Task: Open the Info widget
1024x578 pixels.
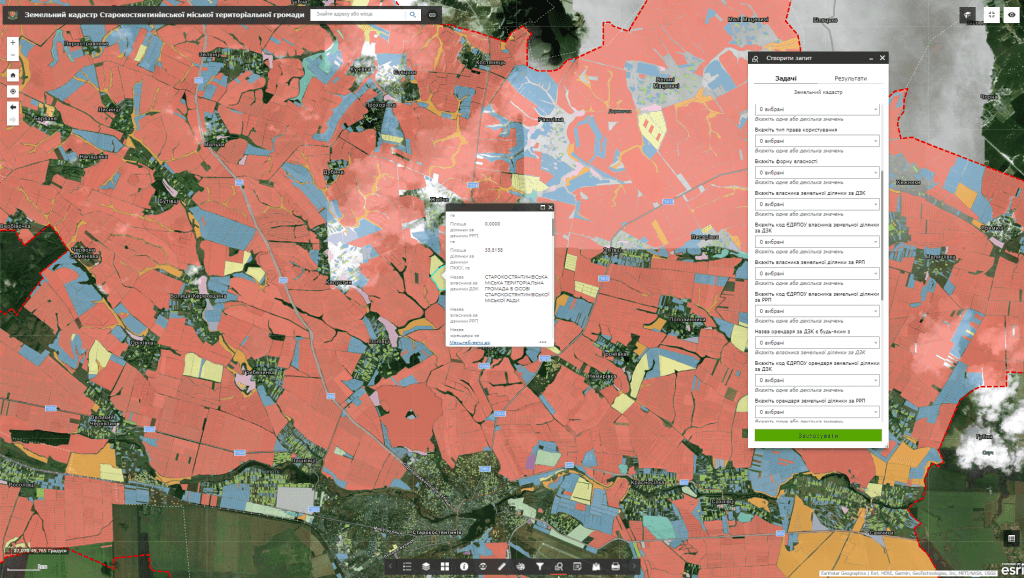Action: 464,566
